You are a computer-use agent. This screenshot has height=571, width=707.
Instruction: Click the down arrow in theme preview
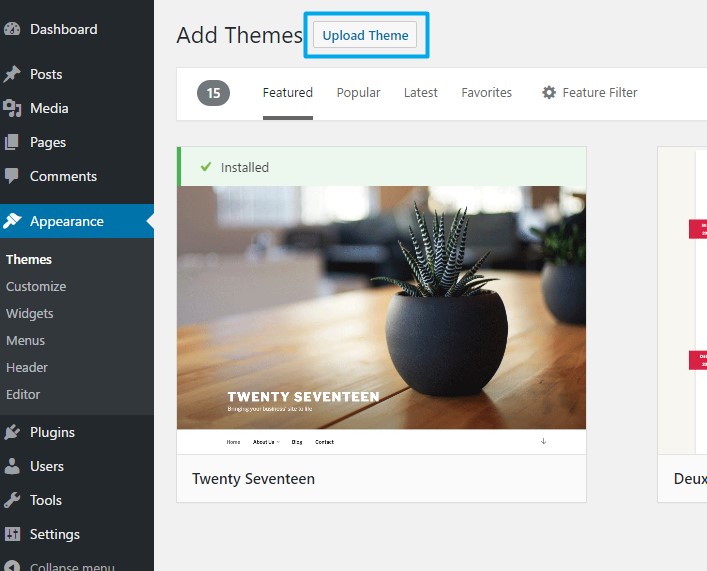tap(543, 441)
